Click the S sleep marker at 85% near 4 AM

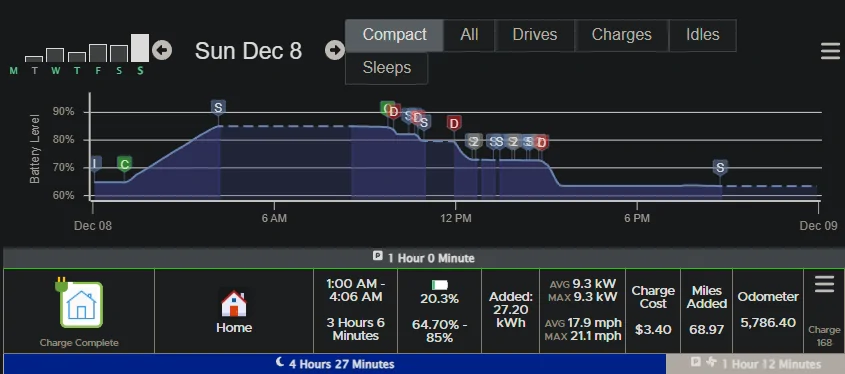pyautogui.click(x=218, y=108)
